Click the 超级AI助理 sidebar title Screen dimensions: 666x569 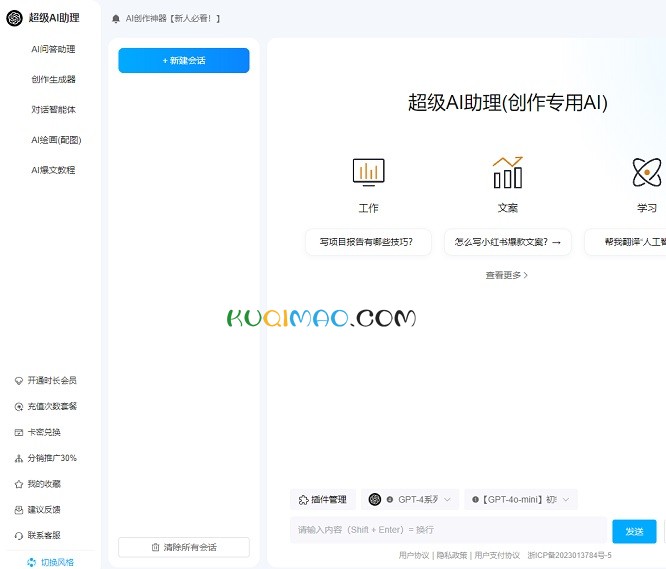[54, 18]
